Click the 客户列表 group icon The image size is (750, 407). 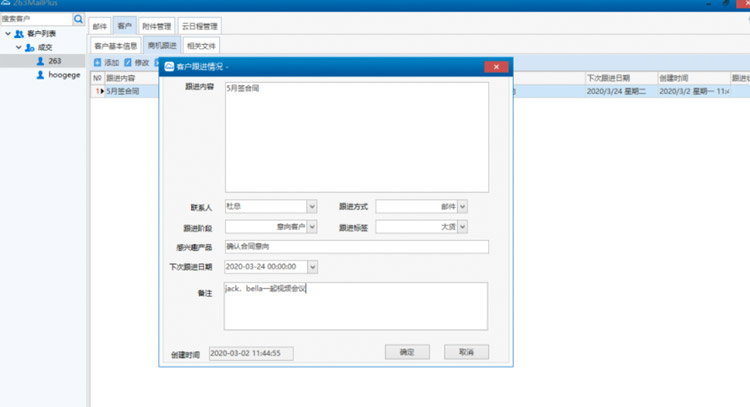pyautogui.click(x=19, y=34)
